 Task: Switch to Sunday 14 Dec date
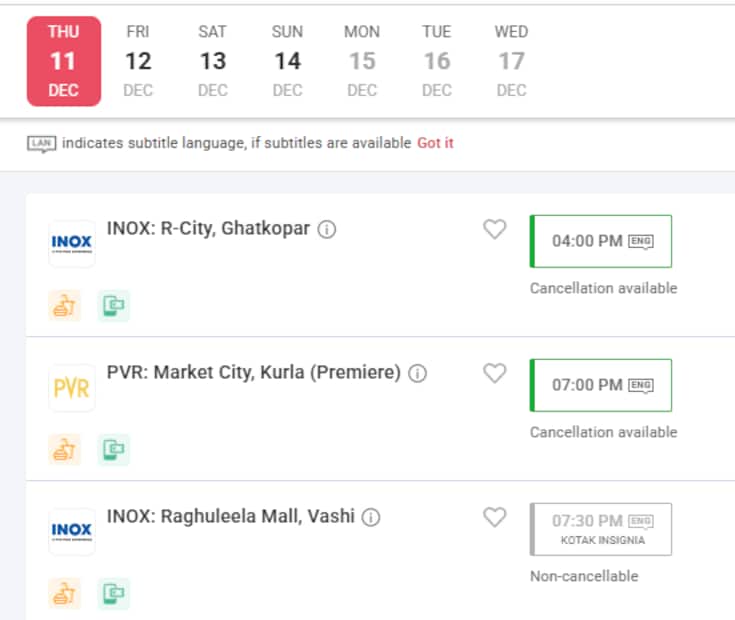pyautogui.click(x=287, y=61)
